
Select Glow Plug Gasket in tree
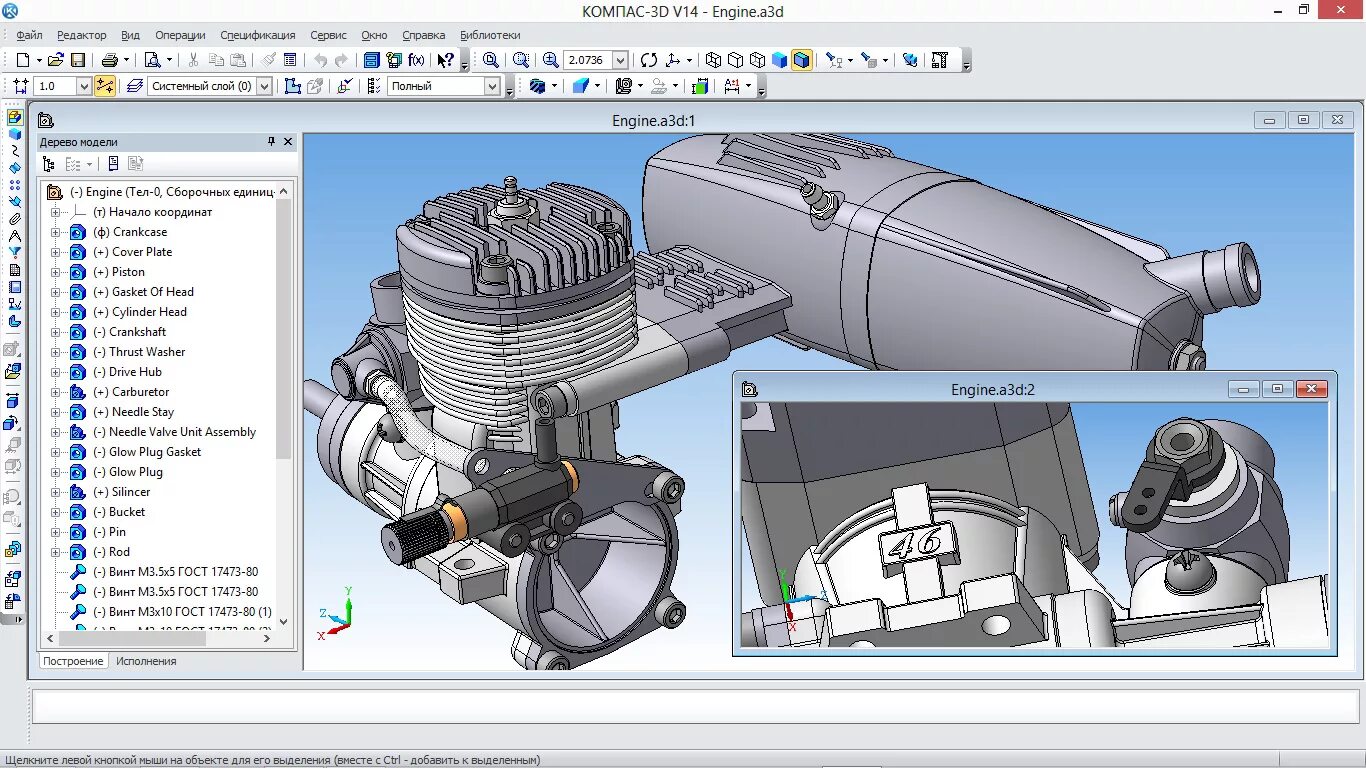147,452
